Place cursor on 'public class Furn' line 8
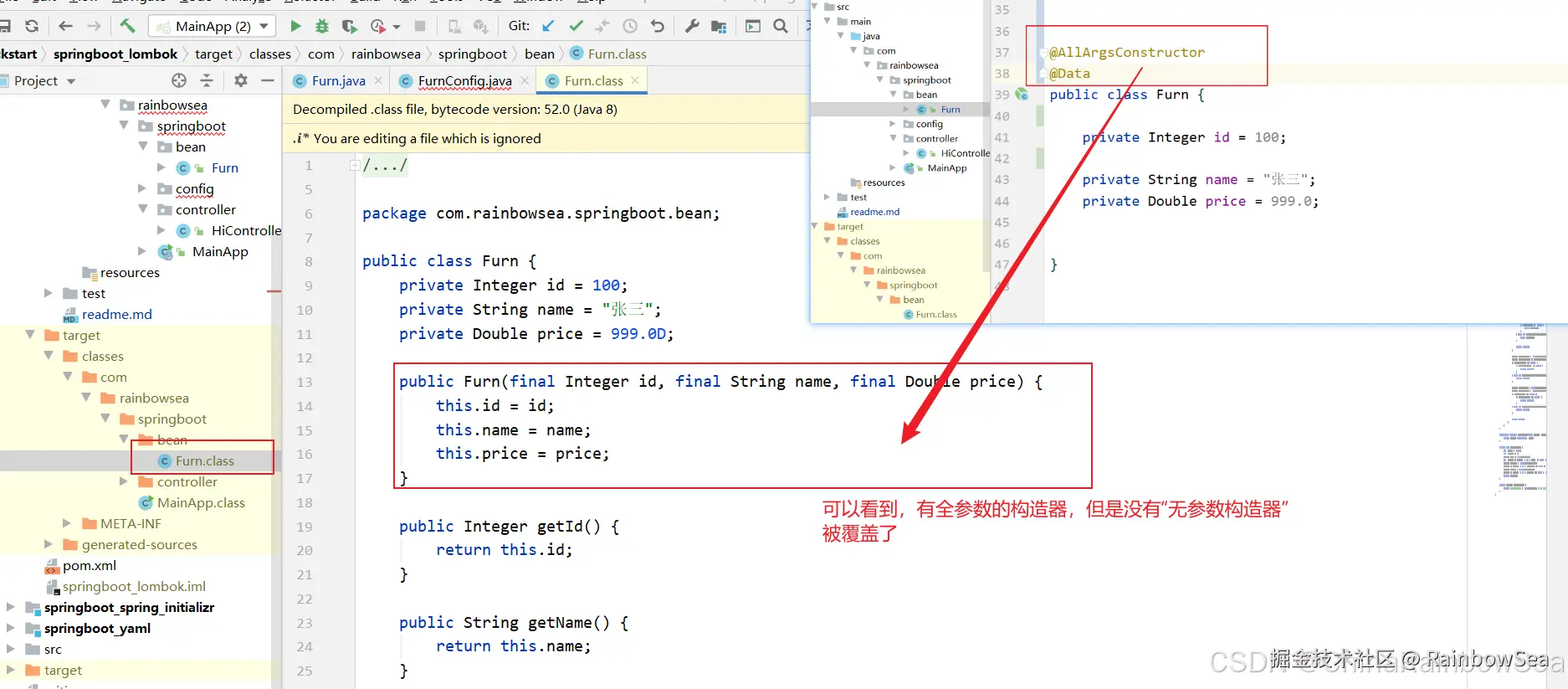The image size is (1568, 689). [x=448, y=261]
